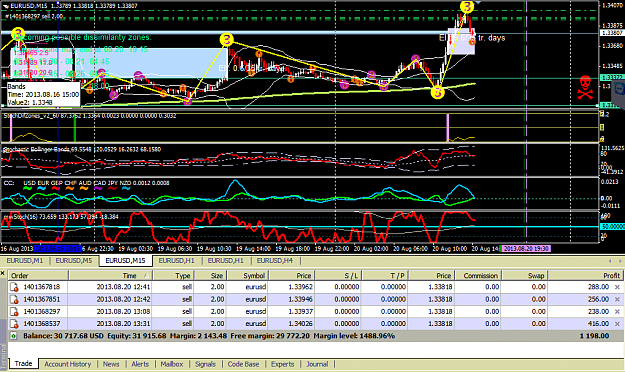625x372 pixels.
Task: Switch to the EURUSD,M1 chart tab
Action: (x=25, y=261)
